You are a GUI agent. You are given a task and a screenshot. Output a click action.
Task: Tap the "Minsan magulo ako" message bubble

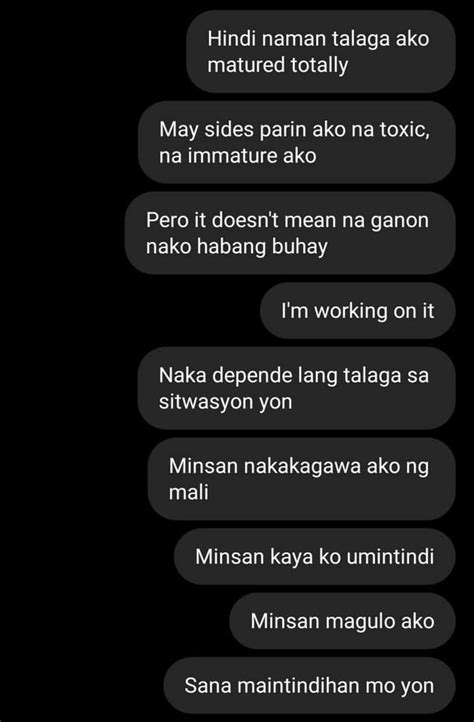point(343,621)
